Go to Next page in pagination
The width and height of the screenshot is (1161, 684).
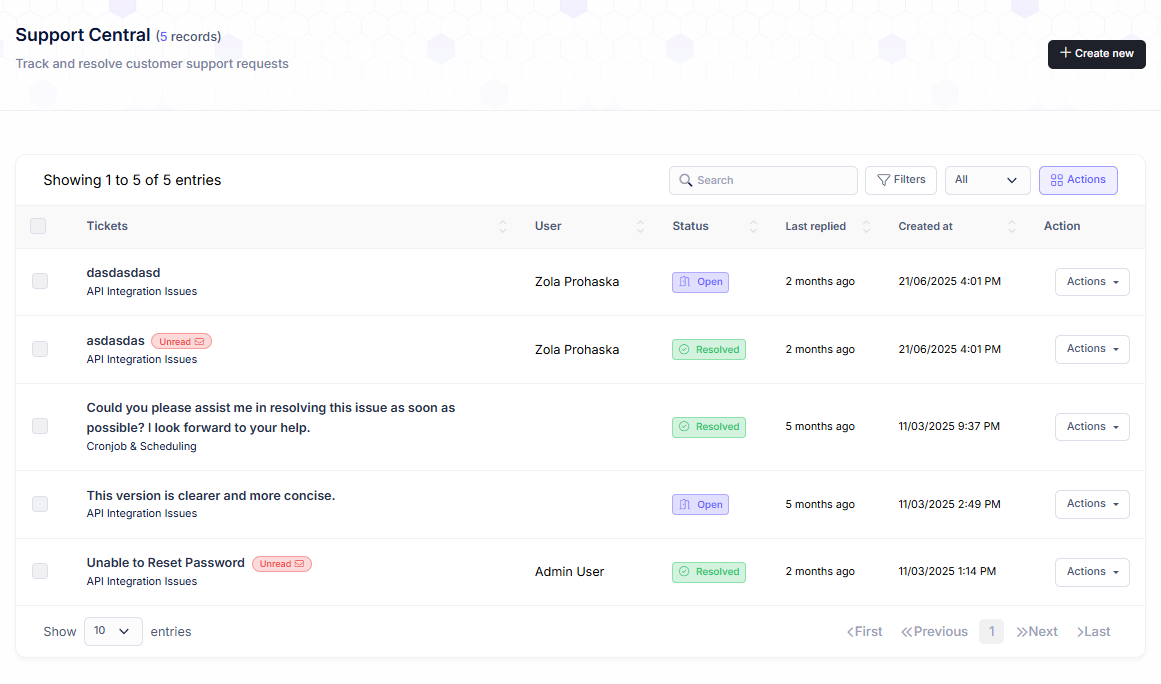[x=1037, y=631]
